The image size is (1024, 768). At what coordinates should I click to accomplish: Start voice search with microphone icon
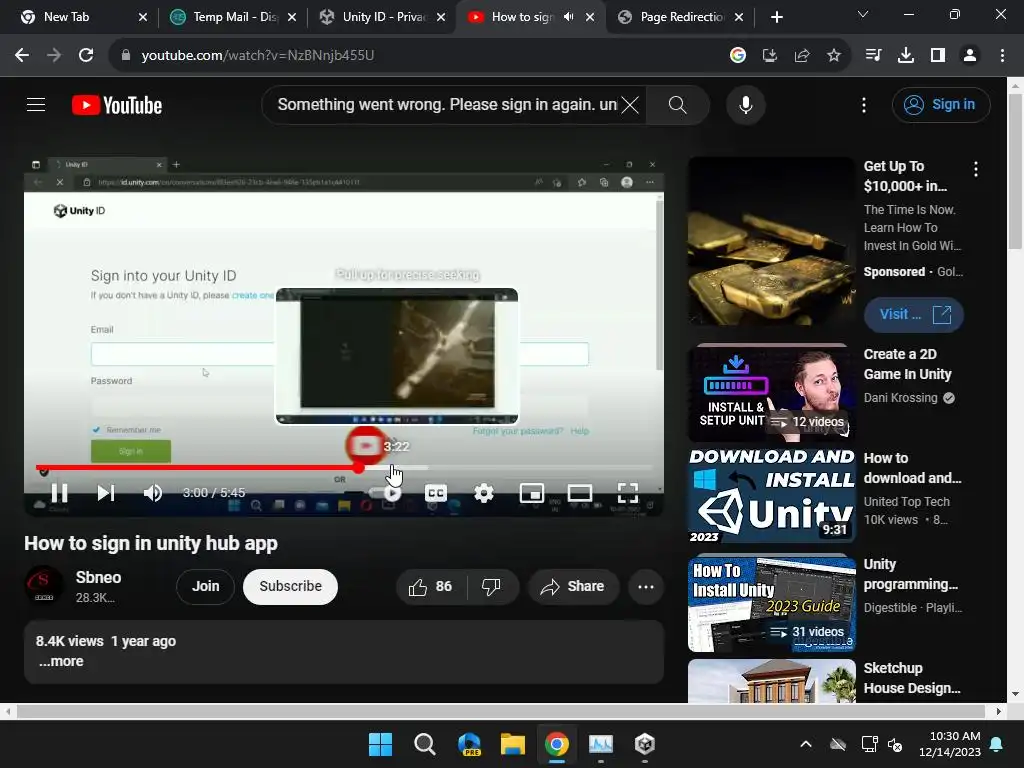coord(746,104)
